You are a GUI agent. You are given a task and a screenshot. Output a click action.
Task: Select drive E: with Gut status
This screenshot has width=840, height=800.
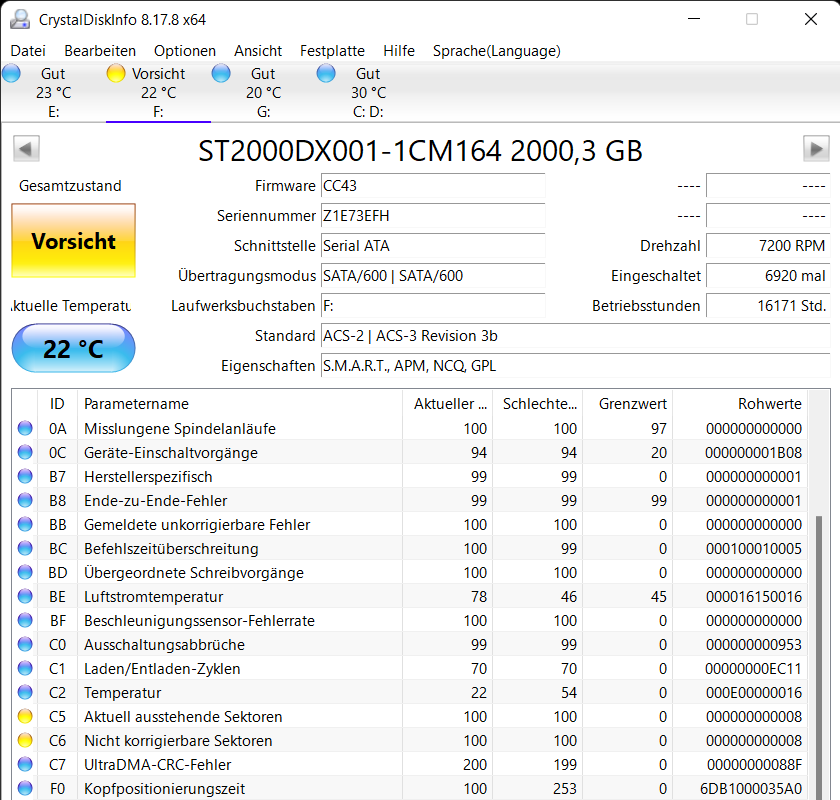pos(53,92)
